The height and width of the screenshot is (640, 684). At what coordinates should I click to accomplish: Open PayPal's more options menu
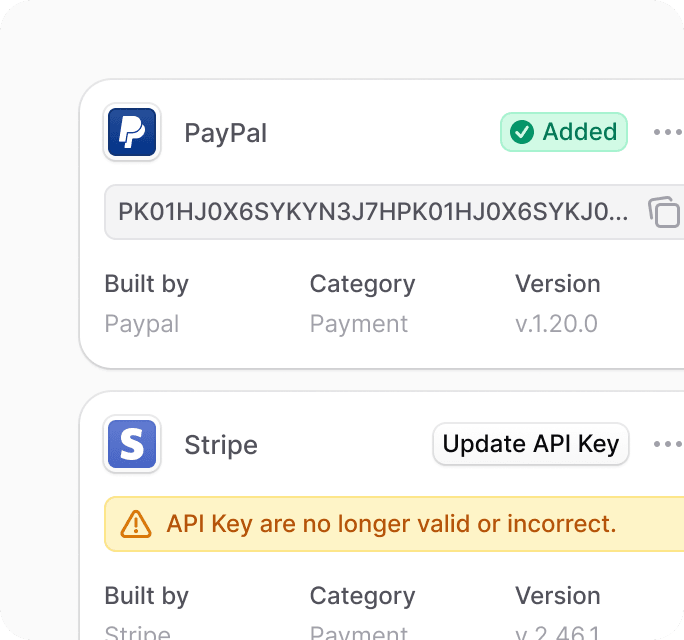668,132
